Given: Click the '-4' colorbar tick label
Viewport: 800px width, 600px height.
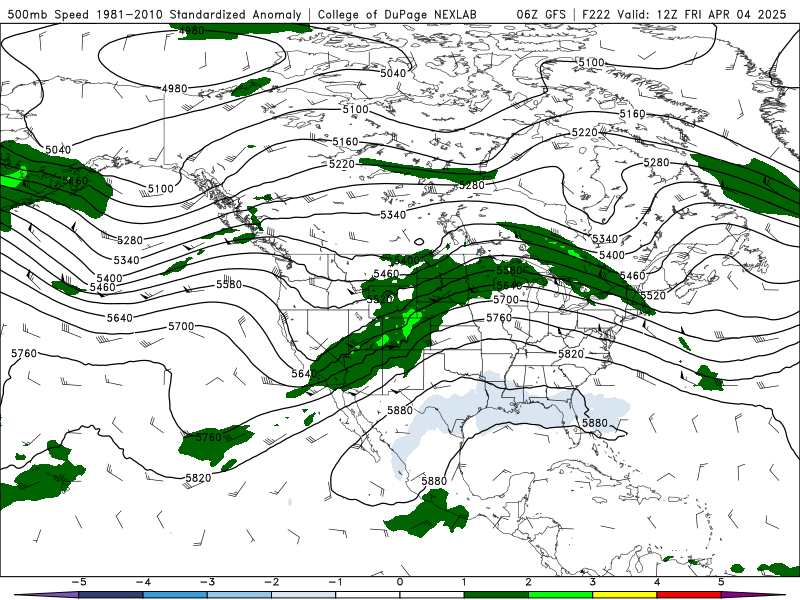Looking at the screenshot, I should (x=142, y=582).
